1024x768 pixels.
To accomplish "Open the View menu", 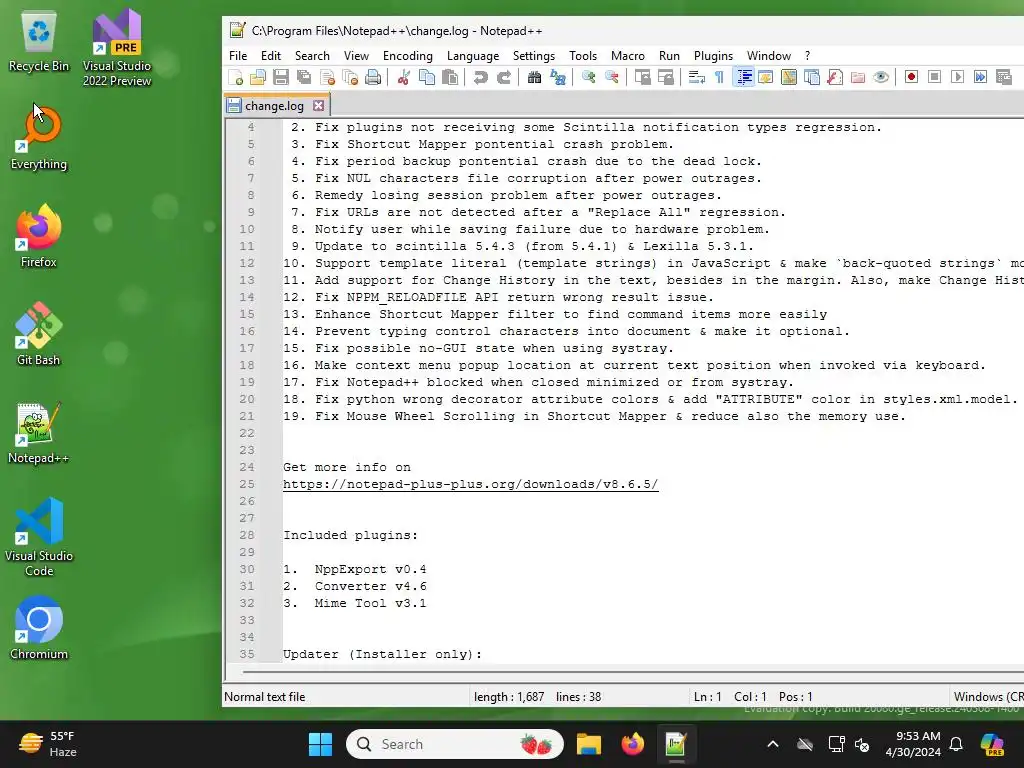I will [356, 56].
